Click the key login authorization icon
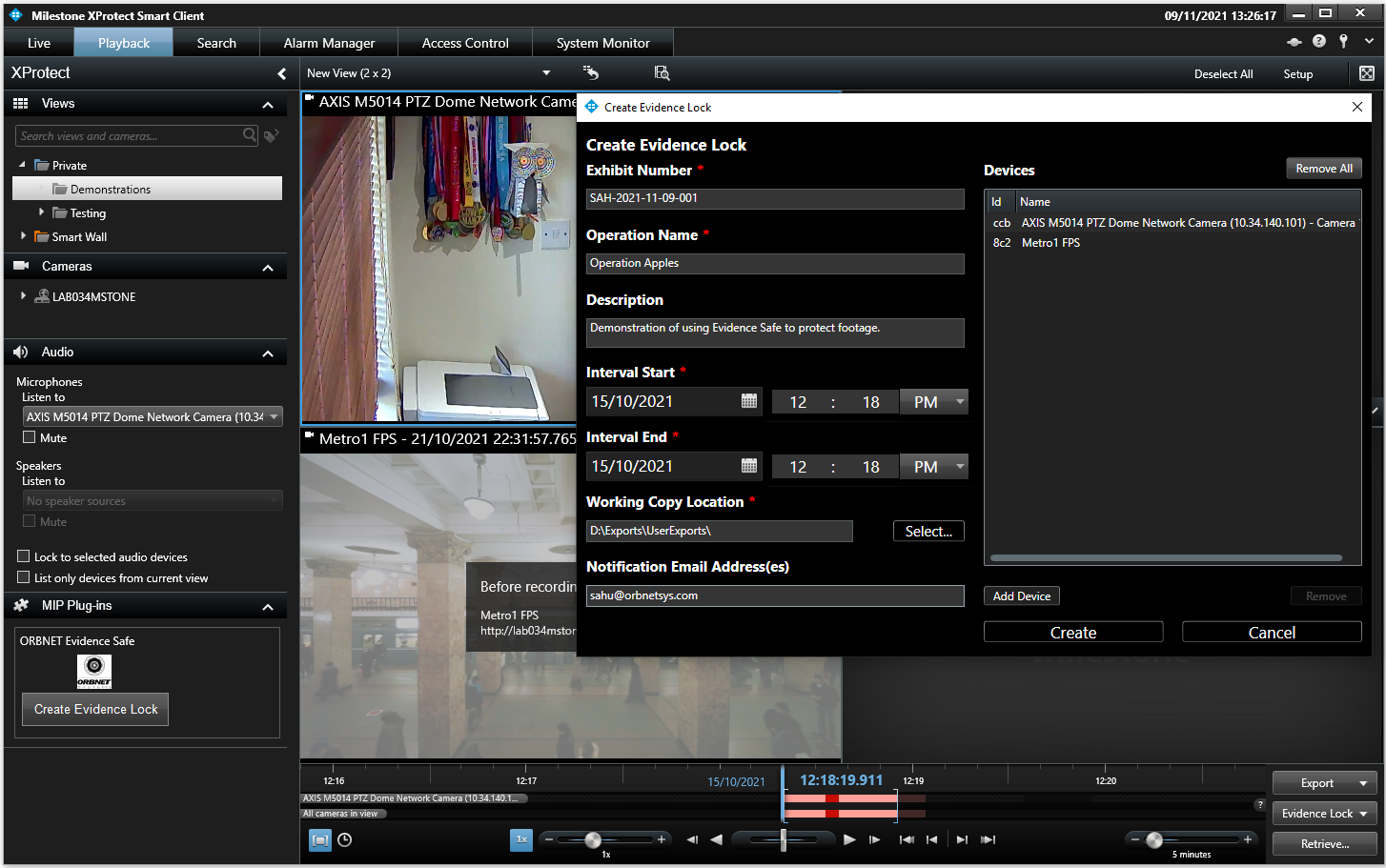This screenshot has width=1386, height=868. (x=1343, y=41)
